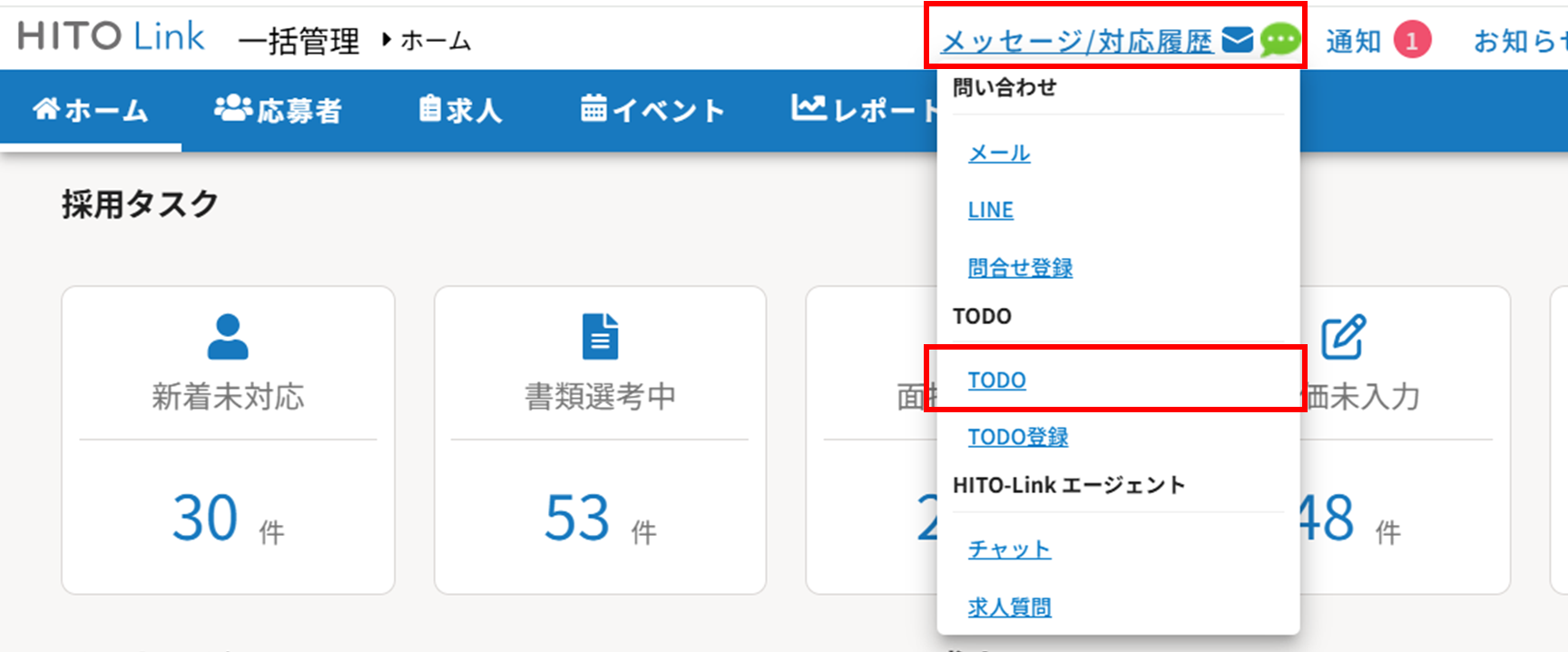Click the pencil edit icon on the card
The height and width of the screenshot is (652, 1568).
pyautogui.click(x=1342, y=337)
